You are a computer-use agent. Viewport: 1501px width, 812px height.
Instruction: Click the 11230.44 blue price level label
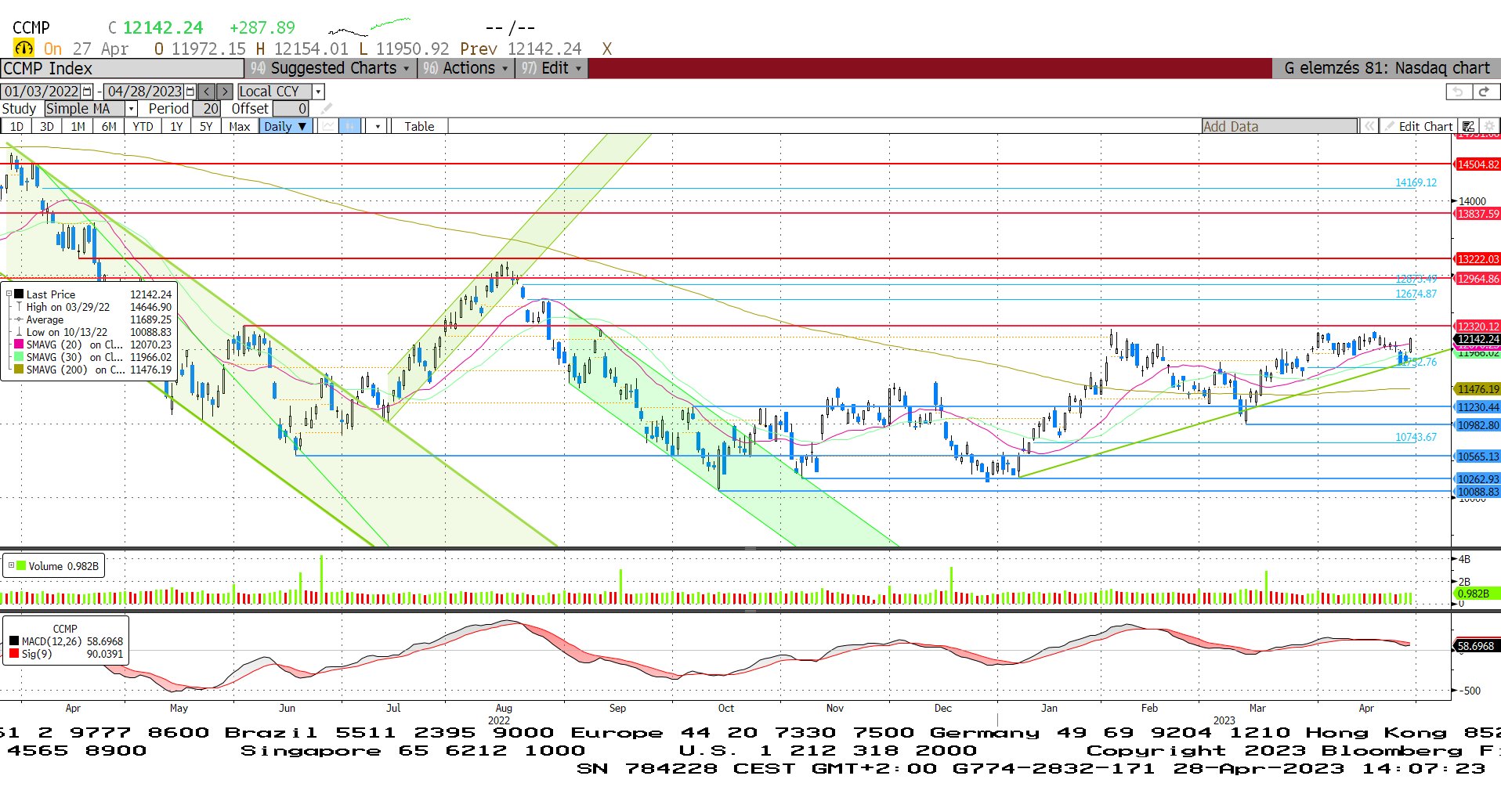(1477, 407)
